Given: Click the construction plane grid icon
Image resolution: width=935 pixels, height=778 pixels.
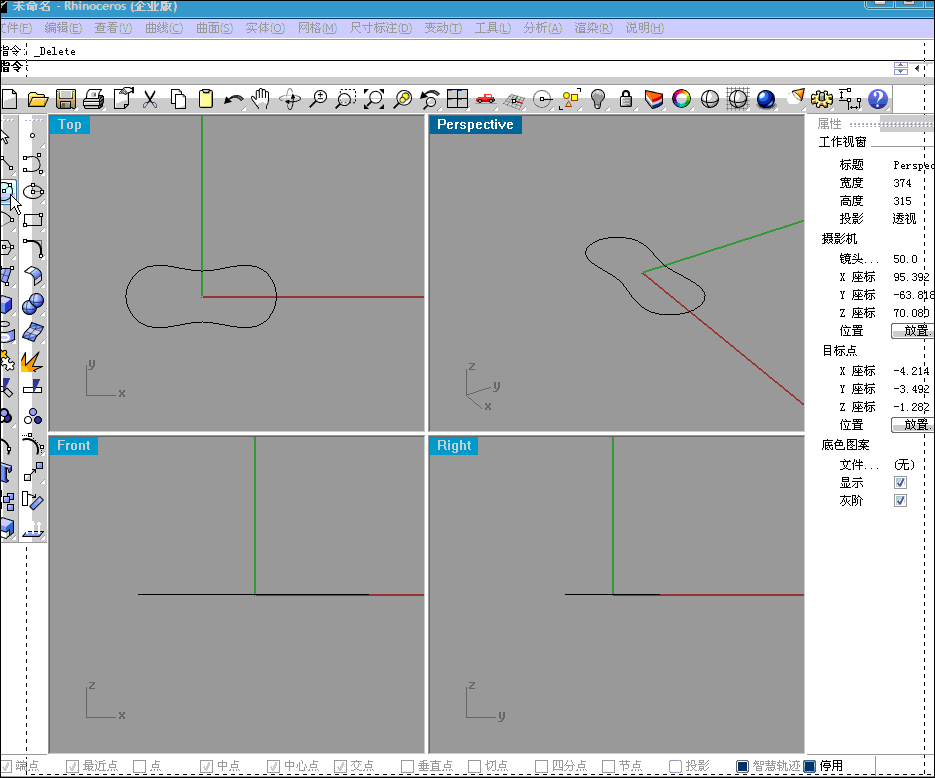Looking at the screenshot, I should coord(514,100).
